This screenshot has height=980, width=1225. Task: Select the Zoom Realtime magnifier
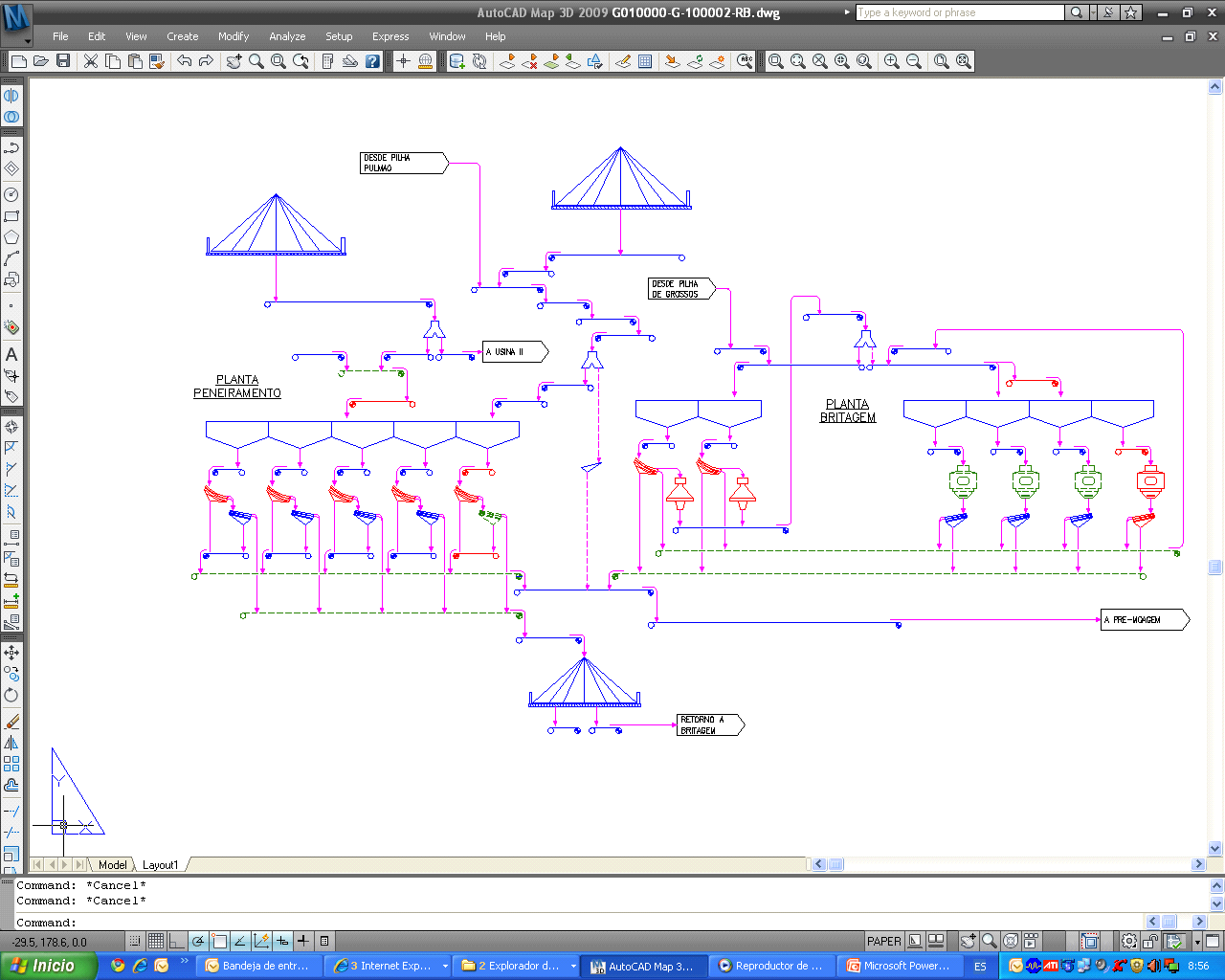coord(256,61)
